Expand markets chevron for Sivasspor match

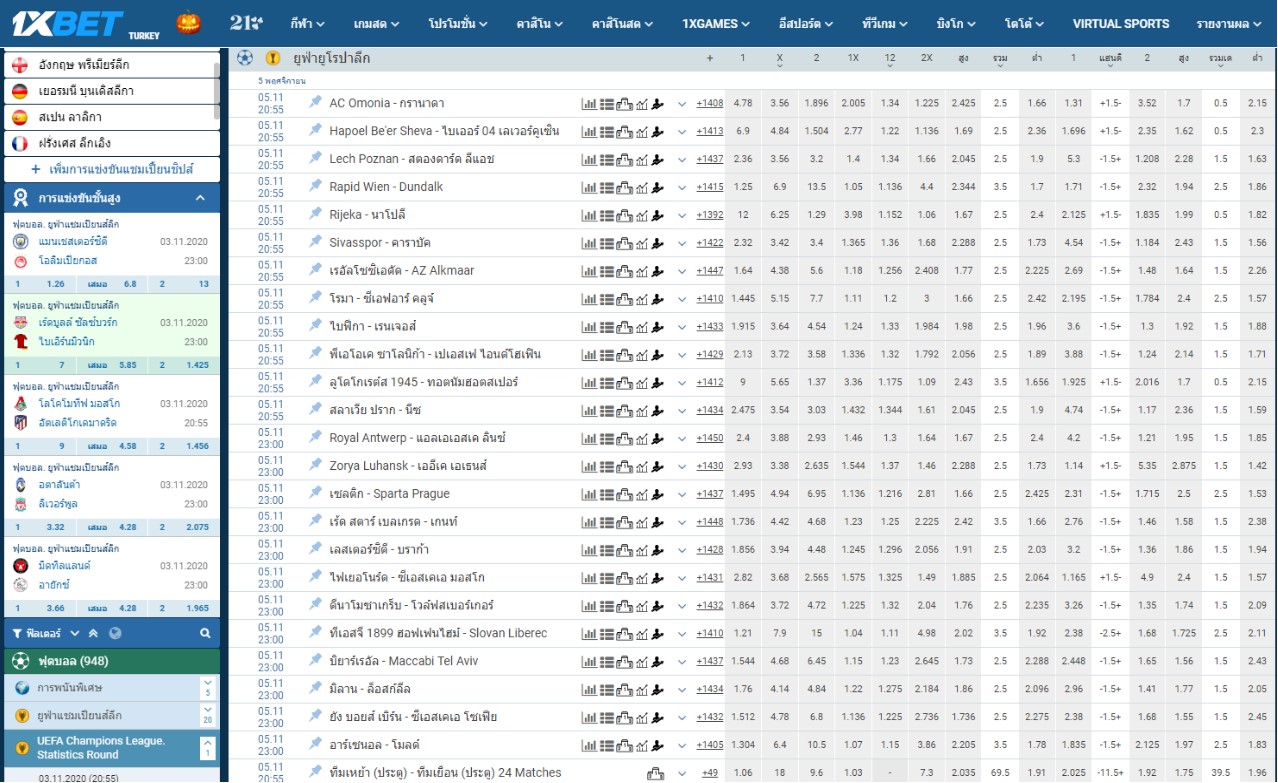coord(682,243)
